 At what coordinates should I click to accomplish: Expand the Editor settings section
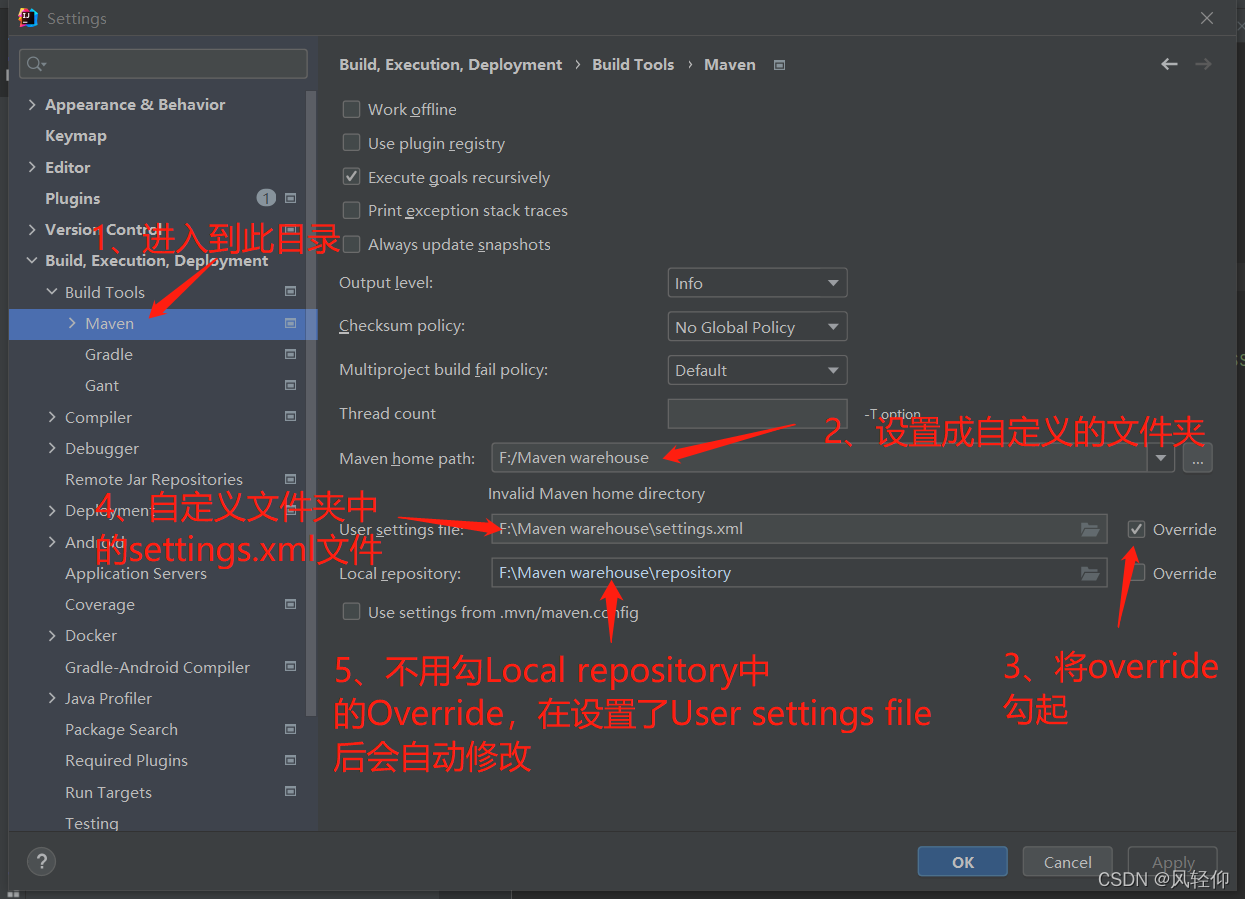click(x=32, y=167)
